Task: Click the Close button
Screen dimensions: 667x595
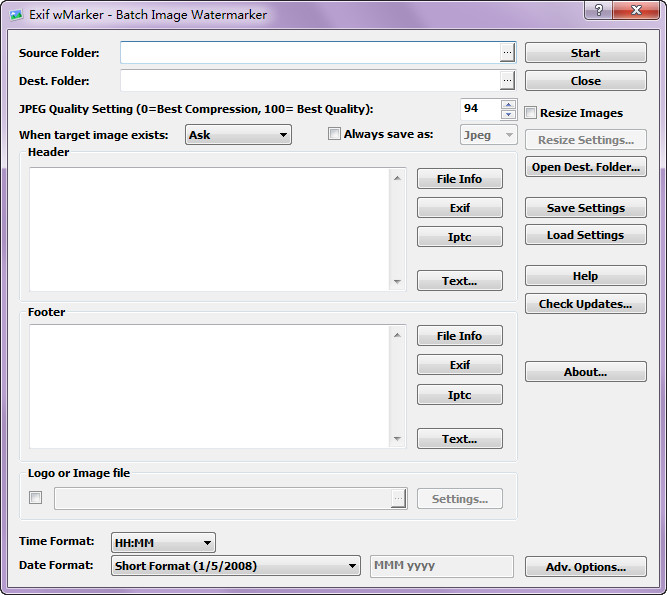Action: [586, 80]
